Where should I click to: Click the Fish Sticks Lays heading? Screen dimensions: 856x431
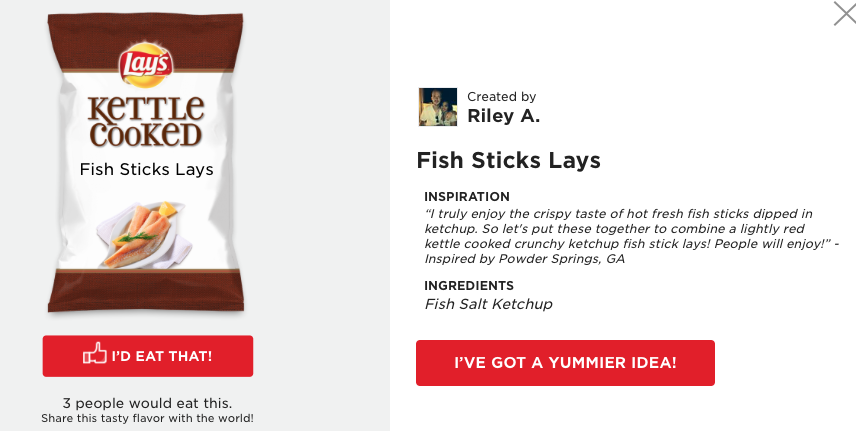tap(508, 160)
